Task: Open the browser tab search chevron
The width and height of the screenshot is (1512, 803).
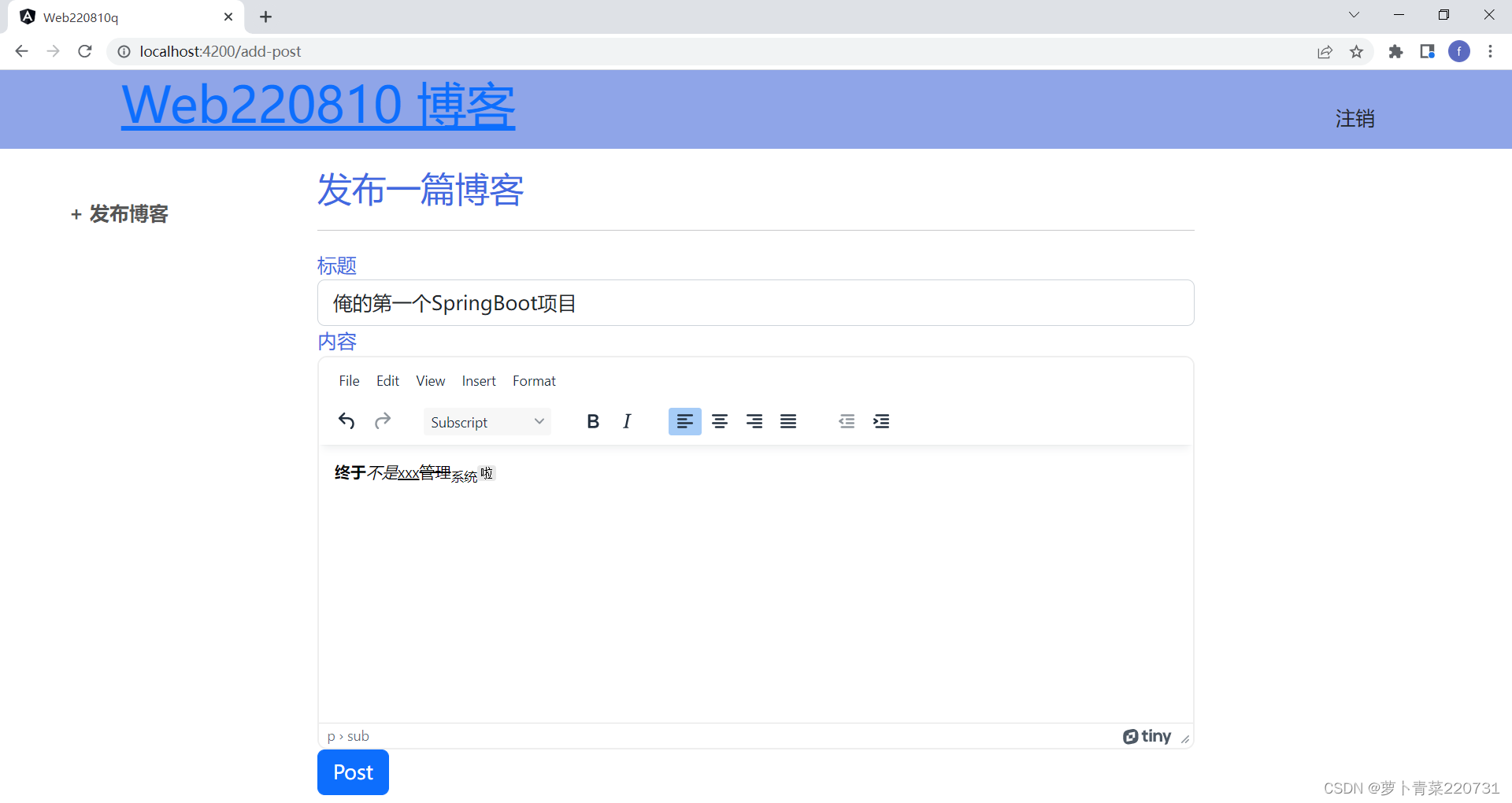Action: point(1354,14)
